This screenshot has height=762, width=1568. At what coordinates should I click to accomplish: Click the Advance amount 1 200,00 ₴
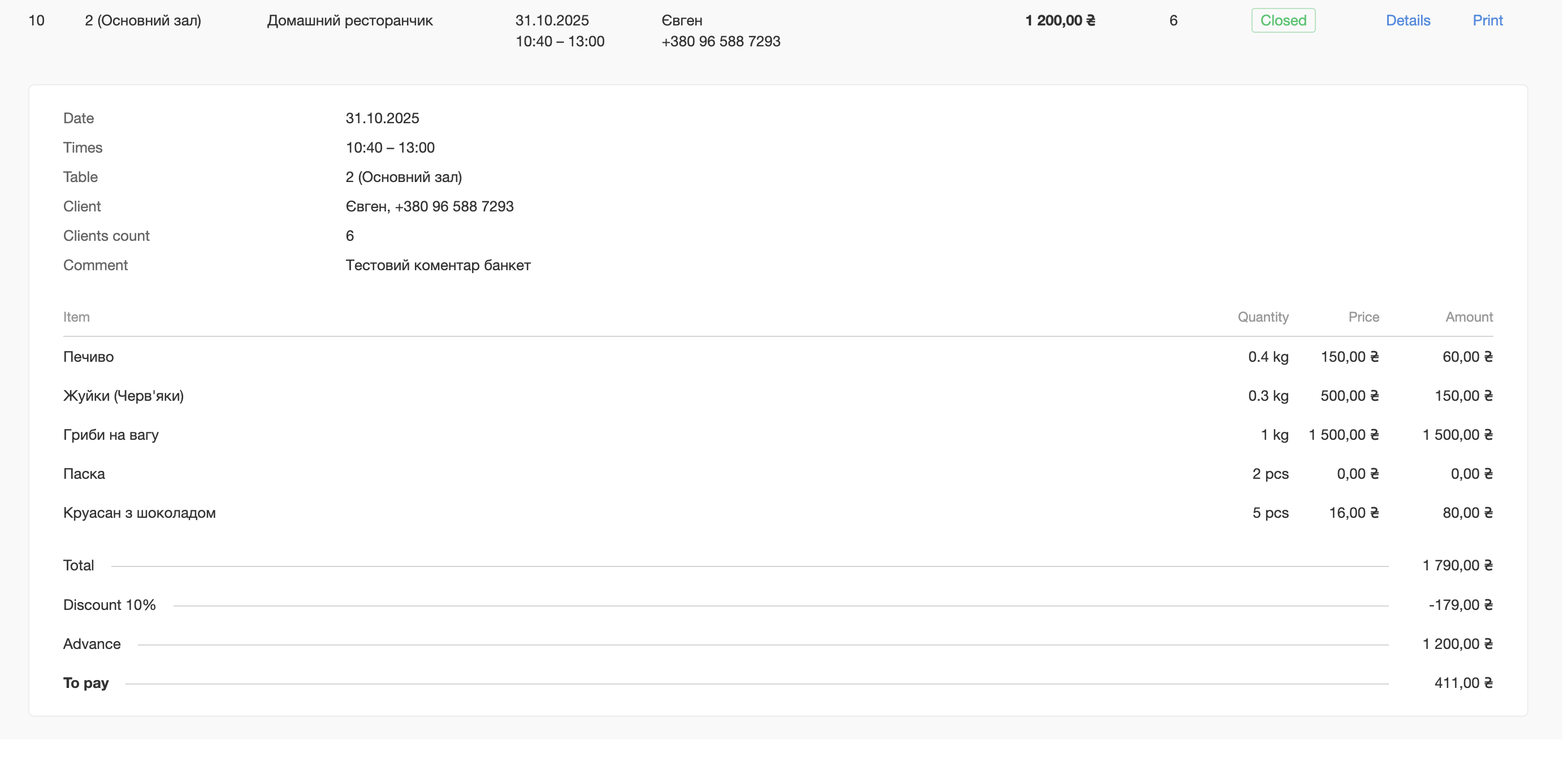1457,644
